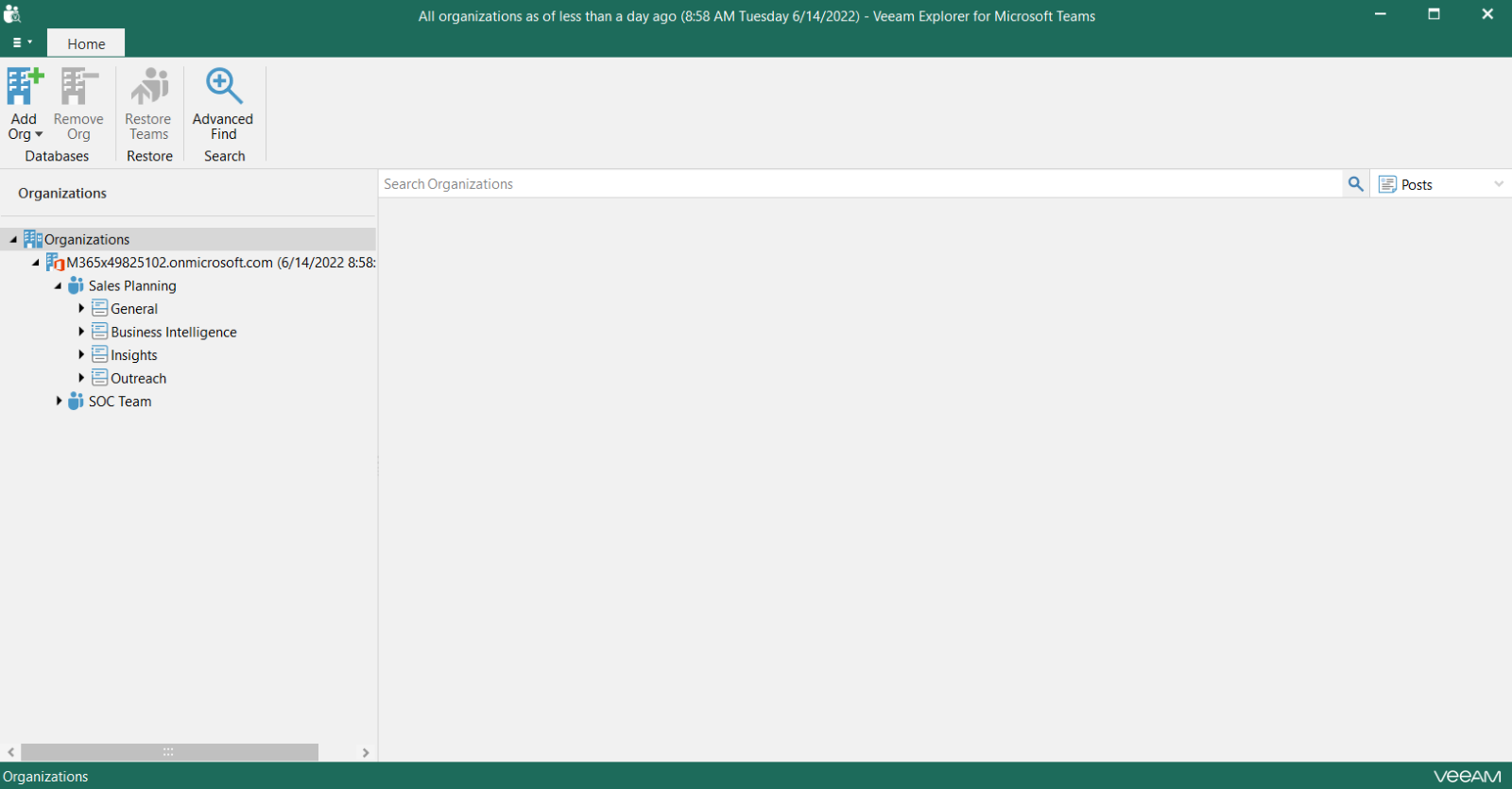Expand the General channel node
1512x789 pixels.
81,308
